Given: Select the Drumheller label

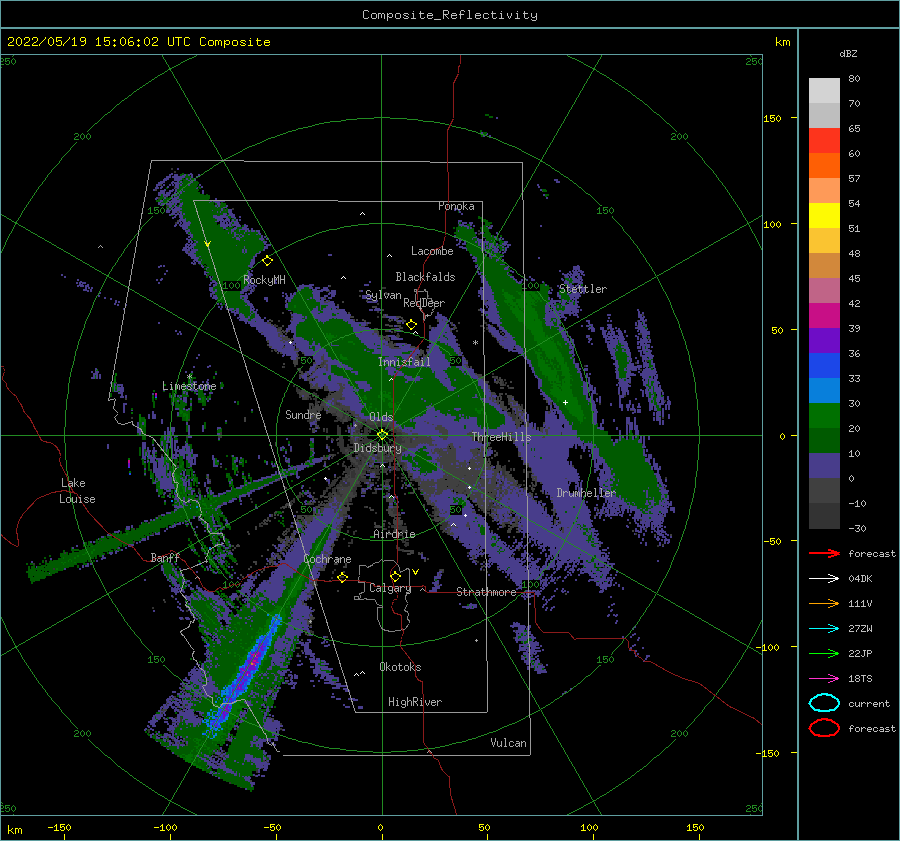Looking at the screenshot, I should point(586,493).
